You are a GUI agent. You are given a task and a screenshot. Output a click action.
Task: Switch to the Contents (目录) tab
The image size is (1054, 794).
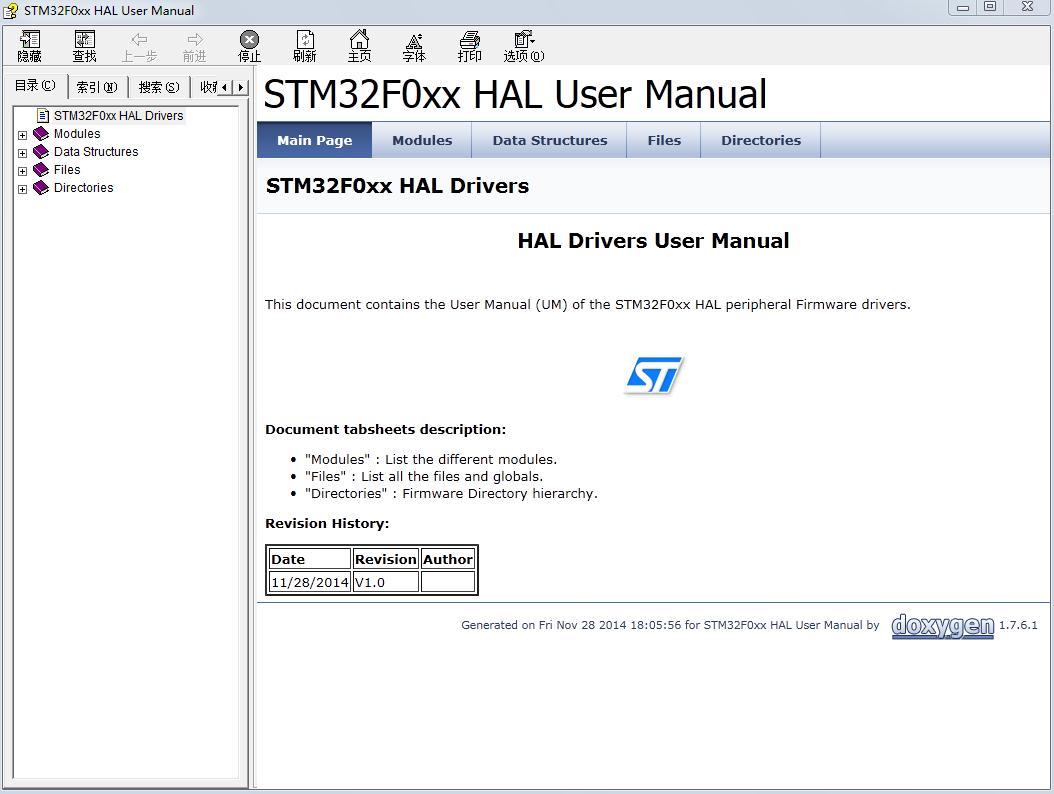point(35,86)
